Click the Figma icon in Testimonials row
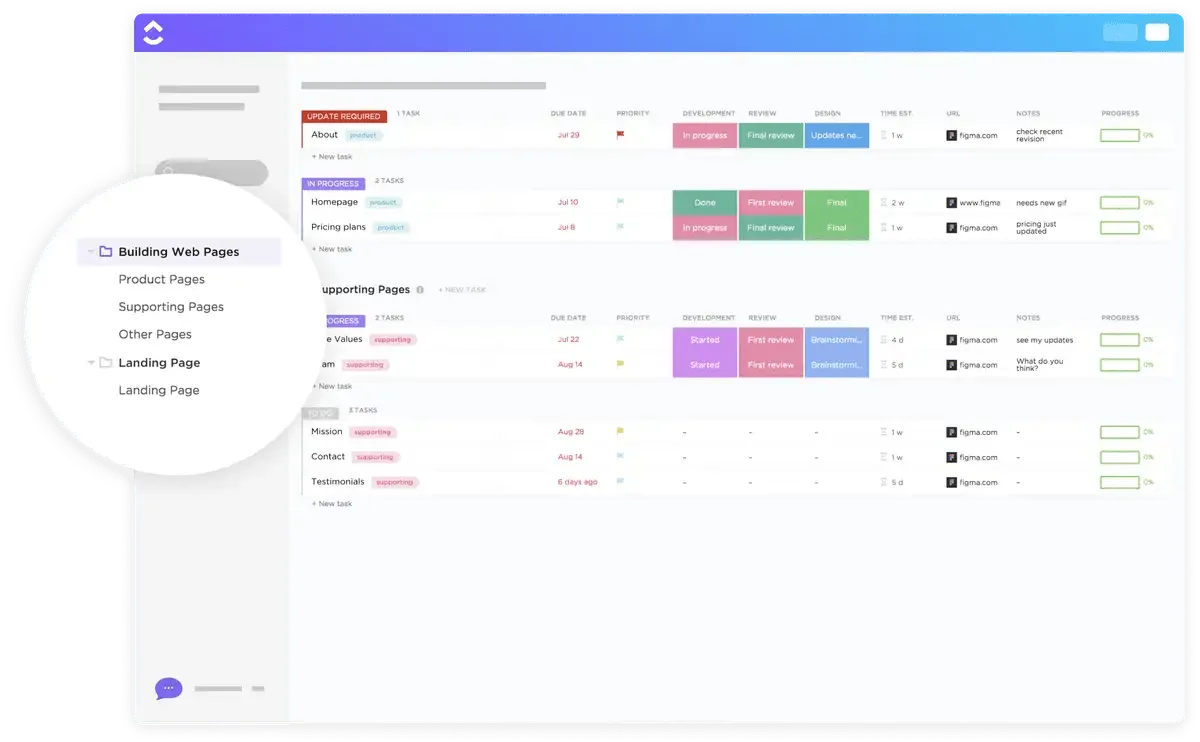The image size is (1200, 742). (x=952, y=482)
